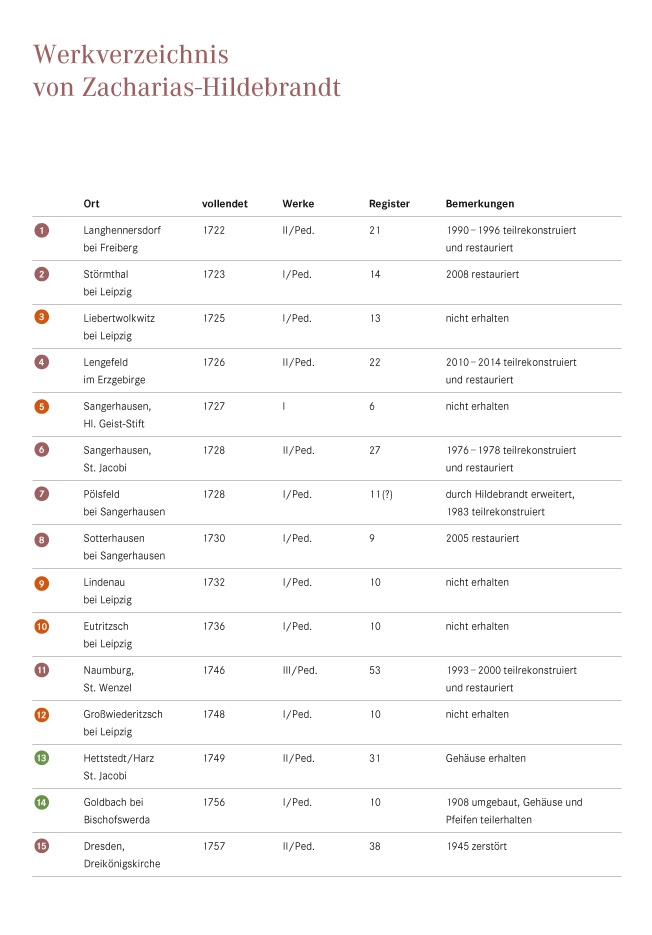652x935 pixels.
Task: Click "1945 zerstört" remark text
Action: click(x=480, y=846)
